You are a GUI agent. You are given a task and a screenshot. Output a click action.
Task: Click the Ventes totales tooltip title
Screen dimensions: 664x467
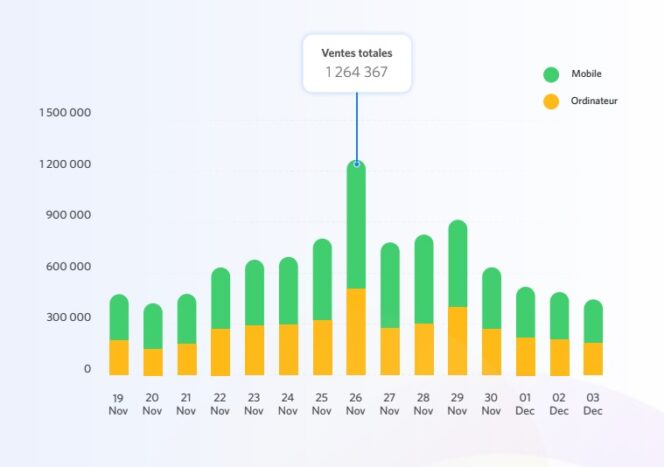[357, 53]
